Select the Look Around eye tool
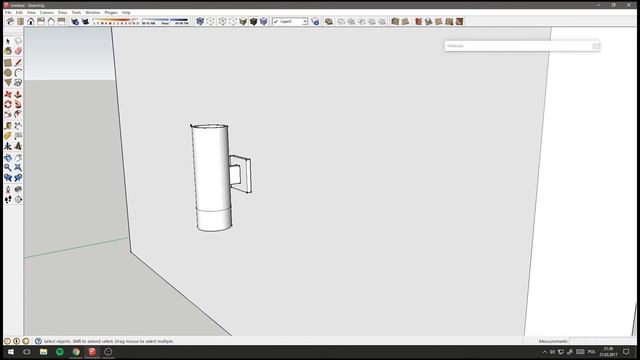The image size is (640, 360). (x=18, y=189)
